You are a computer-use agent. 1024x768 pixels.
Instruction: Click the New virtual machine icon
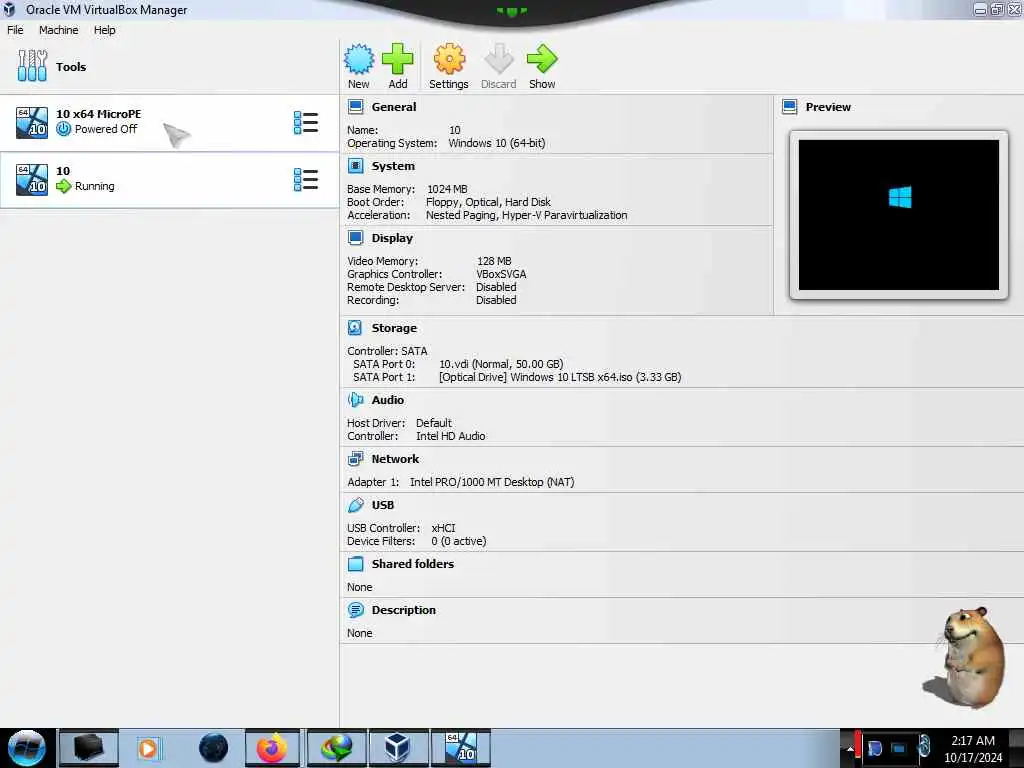pyautogui.click(x=359, y=59)
